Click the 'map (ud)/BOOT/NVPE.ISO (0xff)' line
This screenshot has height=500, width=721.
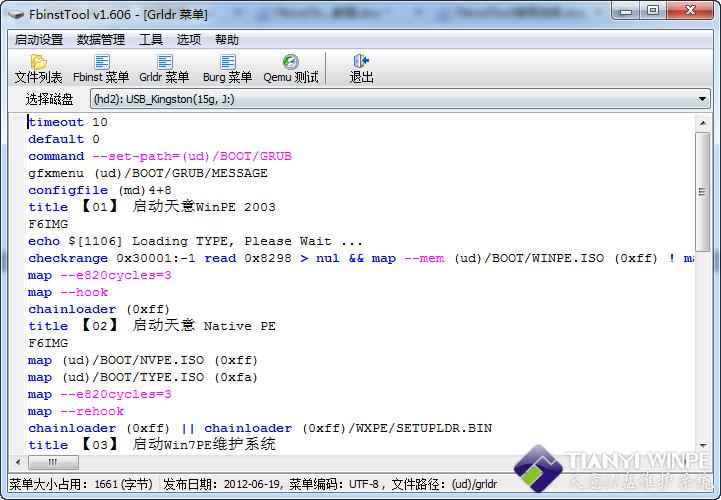click(x=143, y=360)
